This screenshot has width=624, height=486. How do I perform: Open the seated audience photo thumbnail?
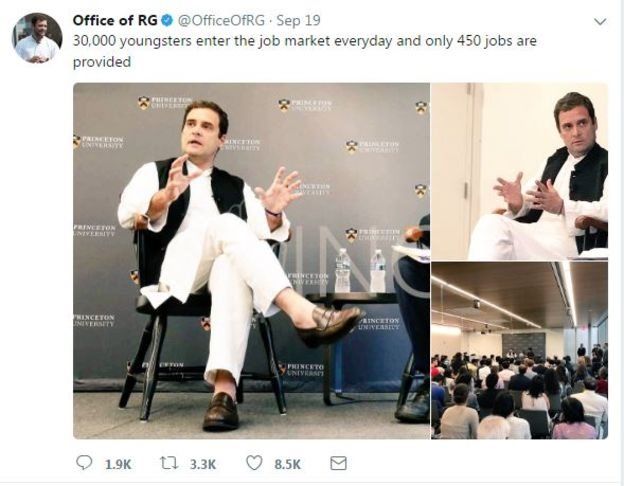(x=519, y=350)
